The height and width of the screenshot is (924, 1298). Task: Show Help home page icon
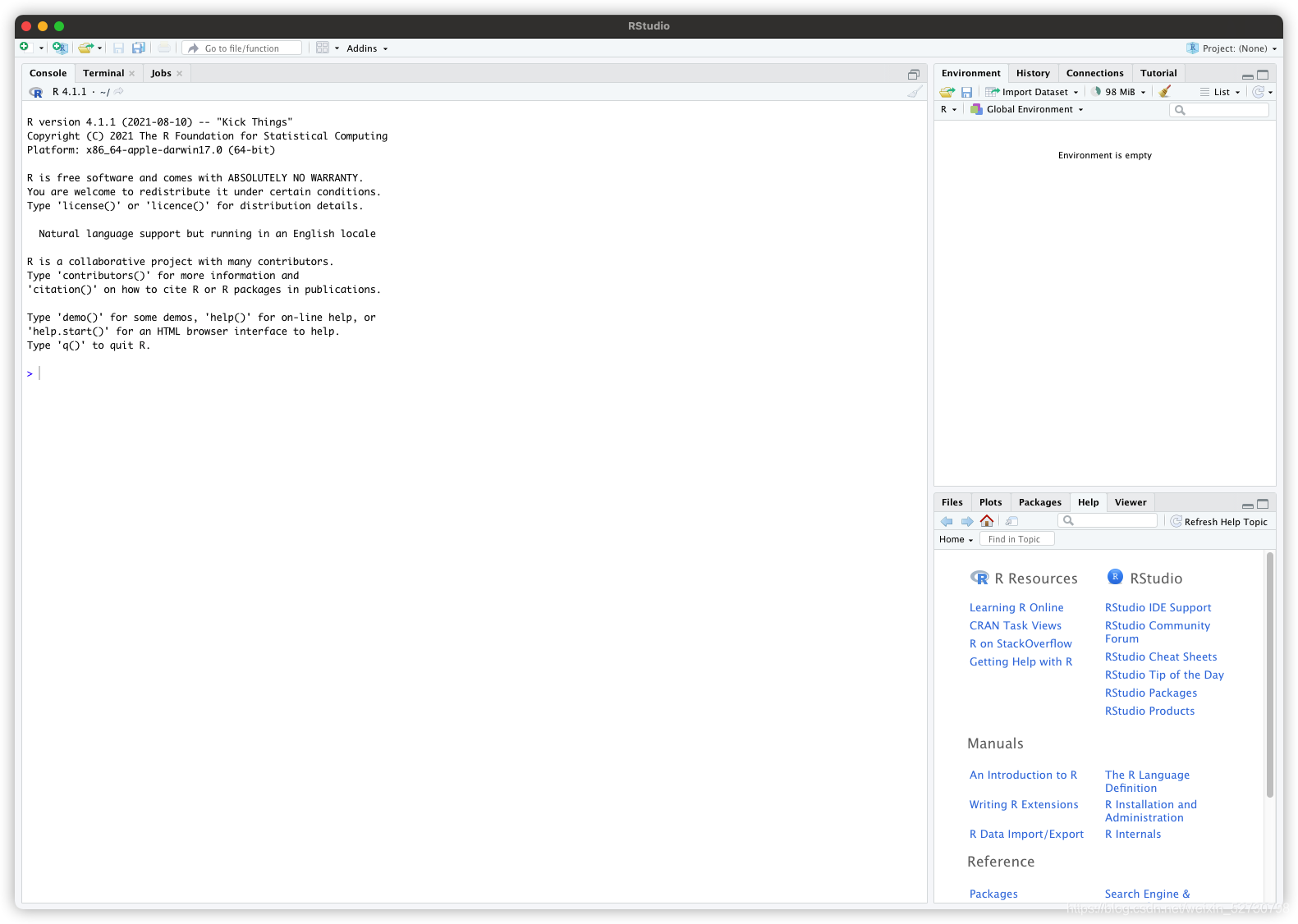987,521
